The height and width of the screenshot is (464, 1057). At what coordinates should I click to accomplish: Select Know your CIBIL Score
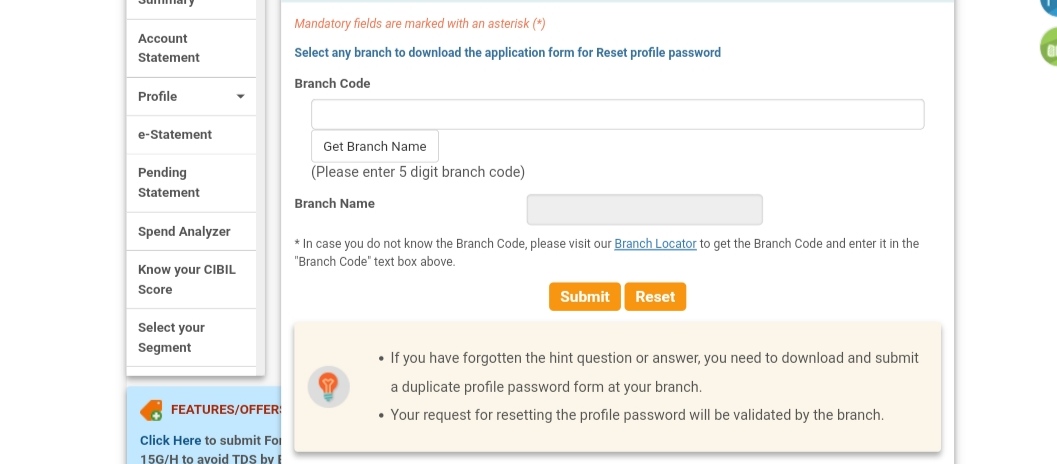tap(186, 279)
